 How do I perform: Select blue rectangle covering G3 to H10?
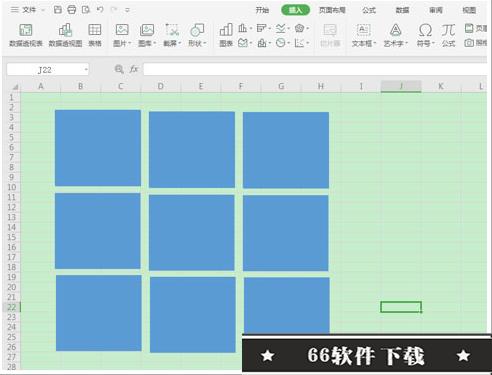[x=286, y=150]
